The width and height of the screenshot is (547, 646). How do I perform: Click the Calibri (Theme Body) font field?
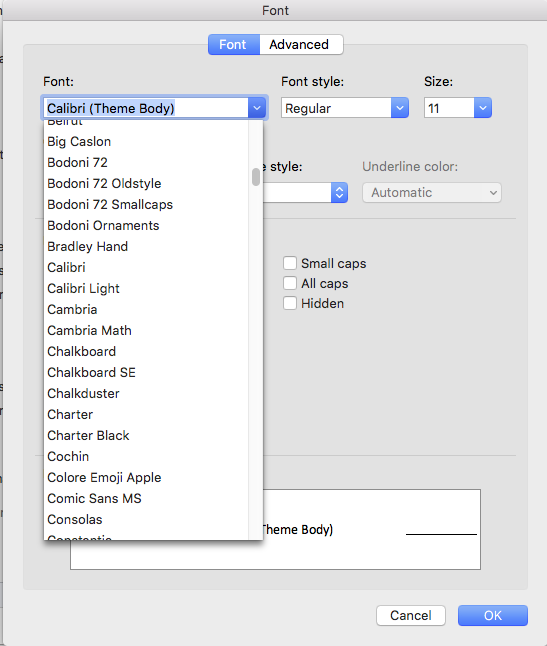[146, 108]
